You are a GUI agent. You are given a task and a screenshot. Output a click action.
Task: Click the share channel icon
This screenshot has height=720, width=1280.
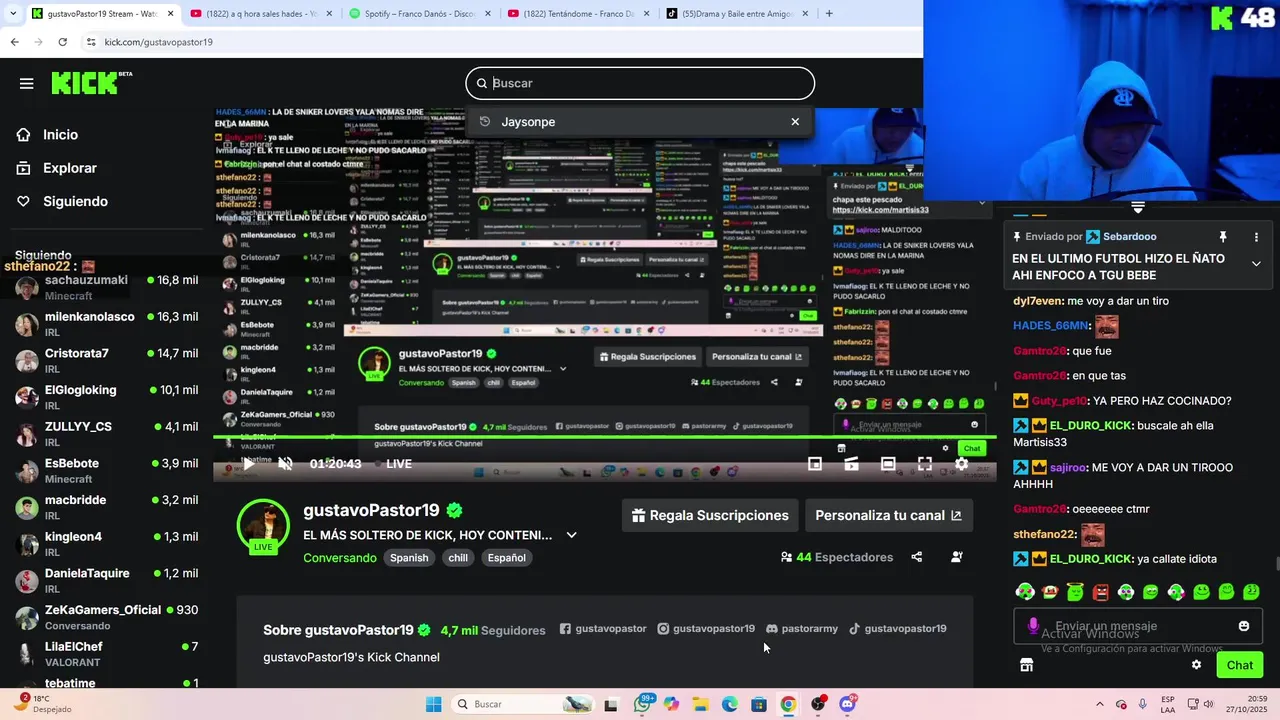(917, 557)
